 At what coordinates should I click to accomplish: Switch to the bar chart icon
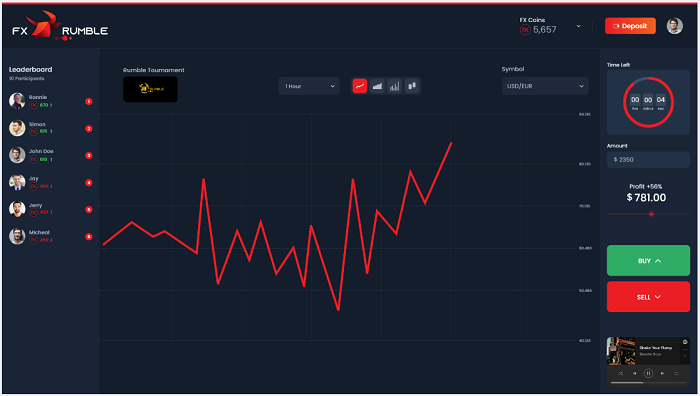pyautogui.click(x=395, y=86)
